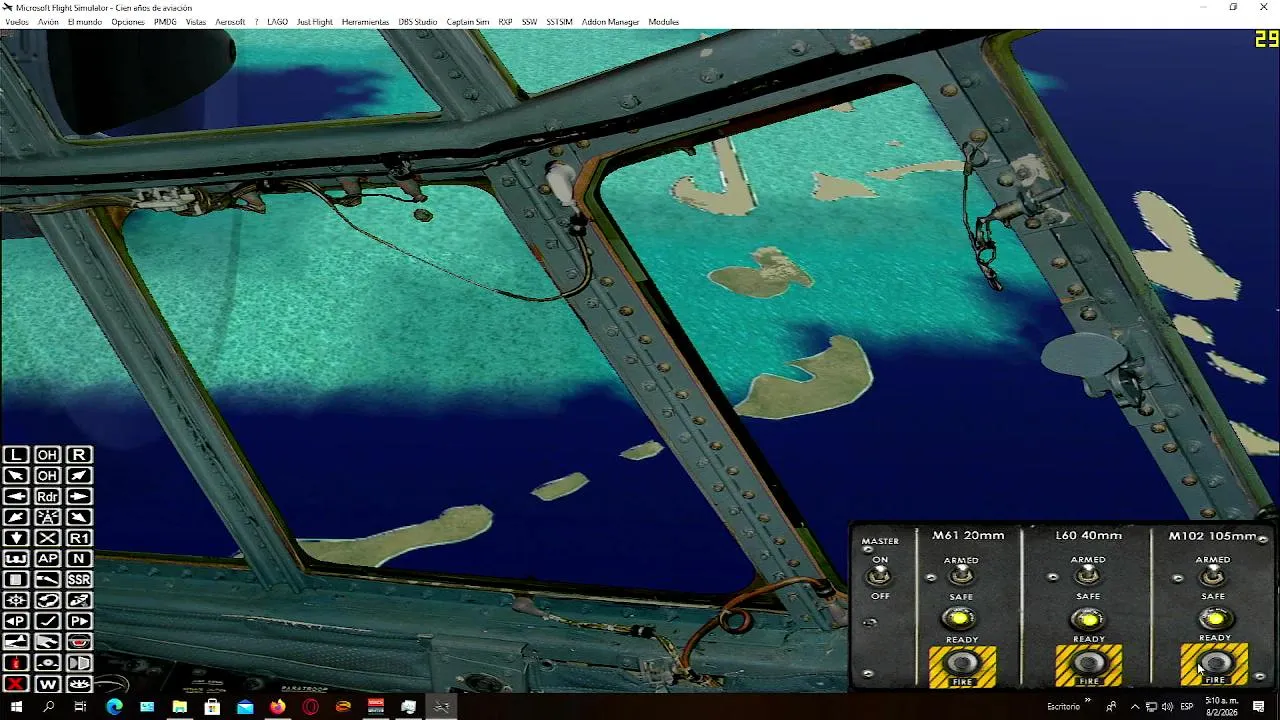Click the L view icon
Screen dimensions: 1280x720
16,455
